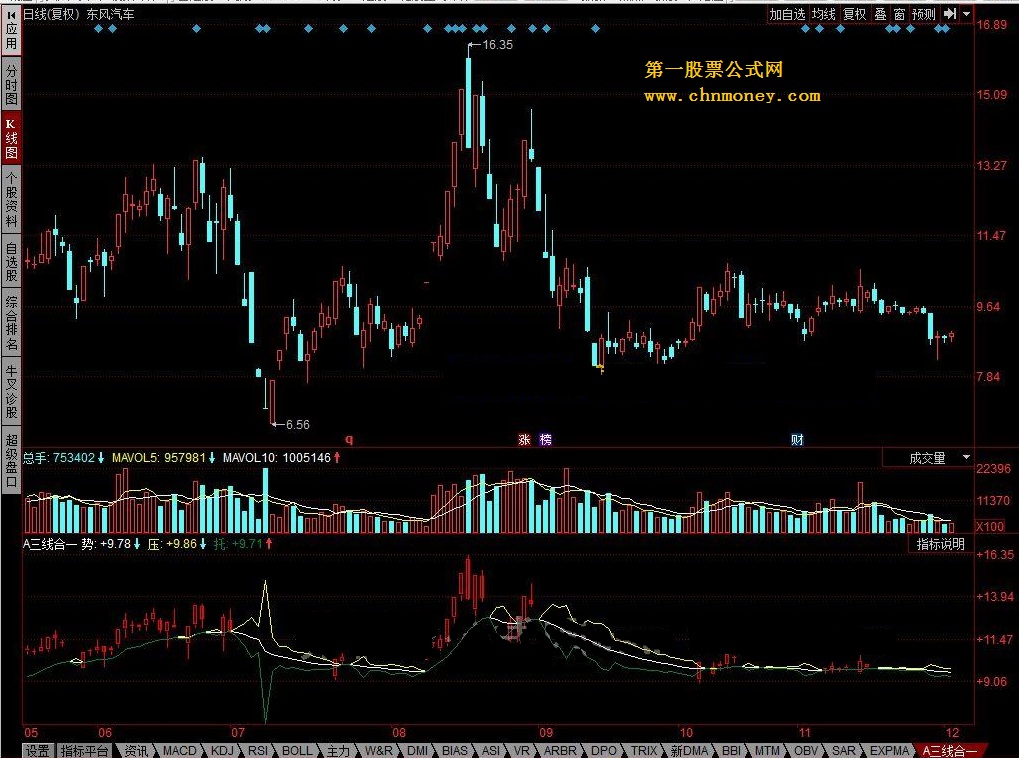Viewport: 1019px width, 758px height.
Task: Click the 窗 multi-window button
Action: click(899, 14)
